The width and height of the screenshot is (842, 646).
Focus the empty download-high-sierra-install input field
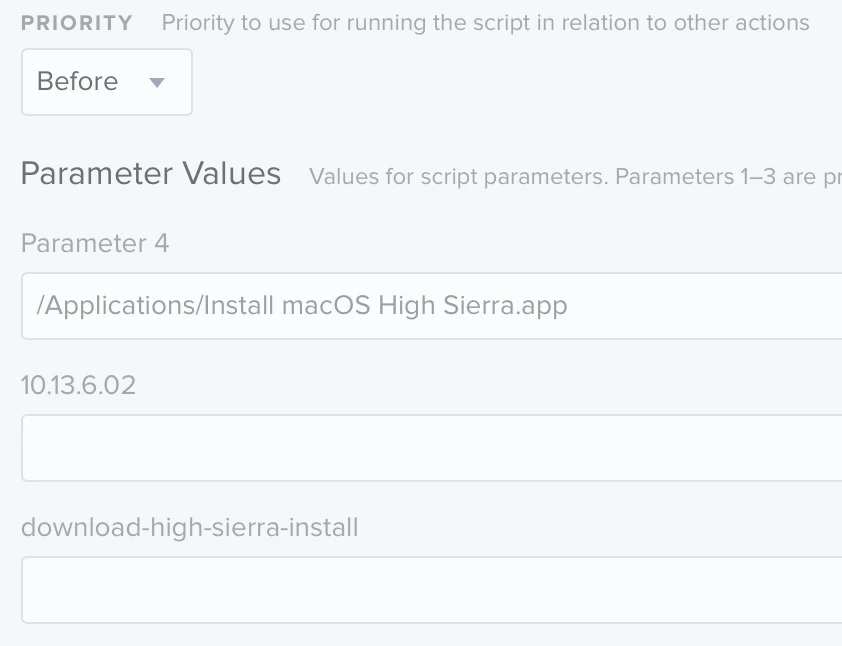click(431, 590)
